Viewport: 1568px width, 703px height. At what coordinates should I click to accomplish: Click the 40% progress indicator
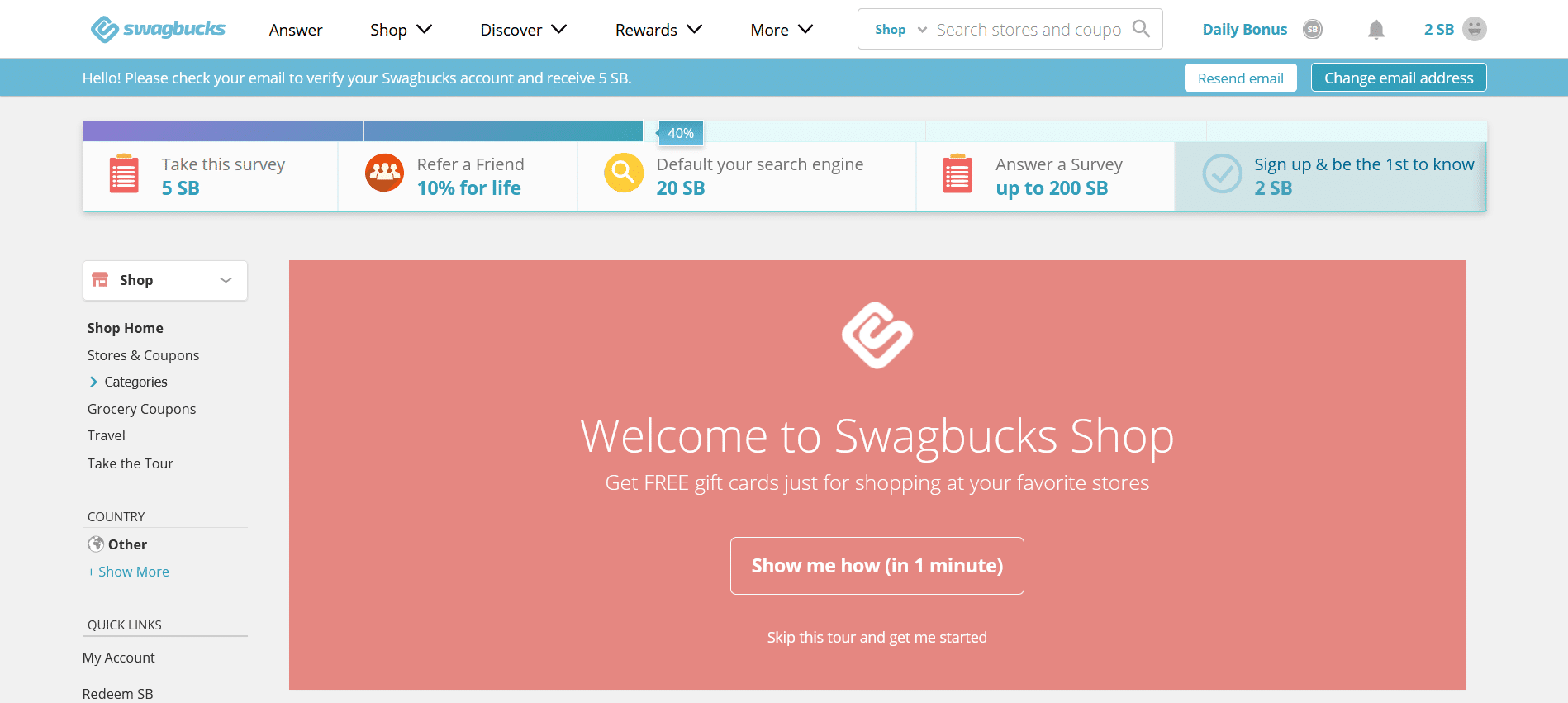[680, 133]
